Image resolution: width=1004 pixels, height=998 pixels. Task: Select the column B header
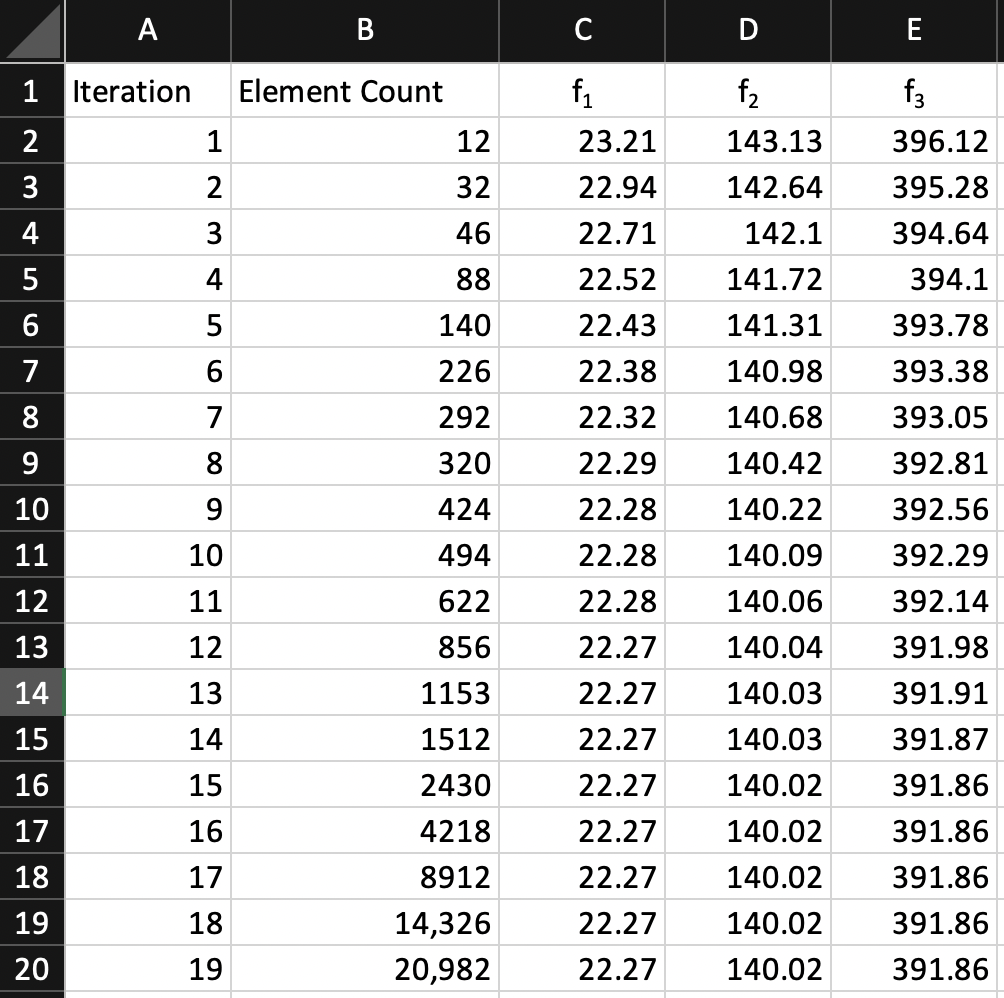[364, 31]
